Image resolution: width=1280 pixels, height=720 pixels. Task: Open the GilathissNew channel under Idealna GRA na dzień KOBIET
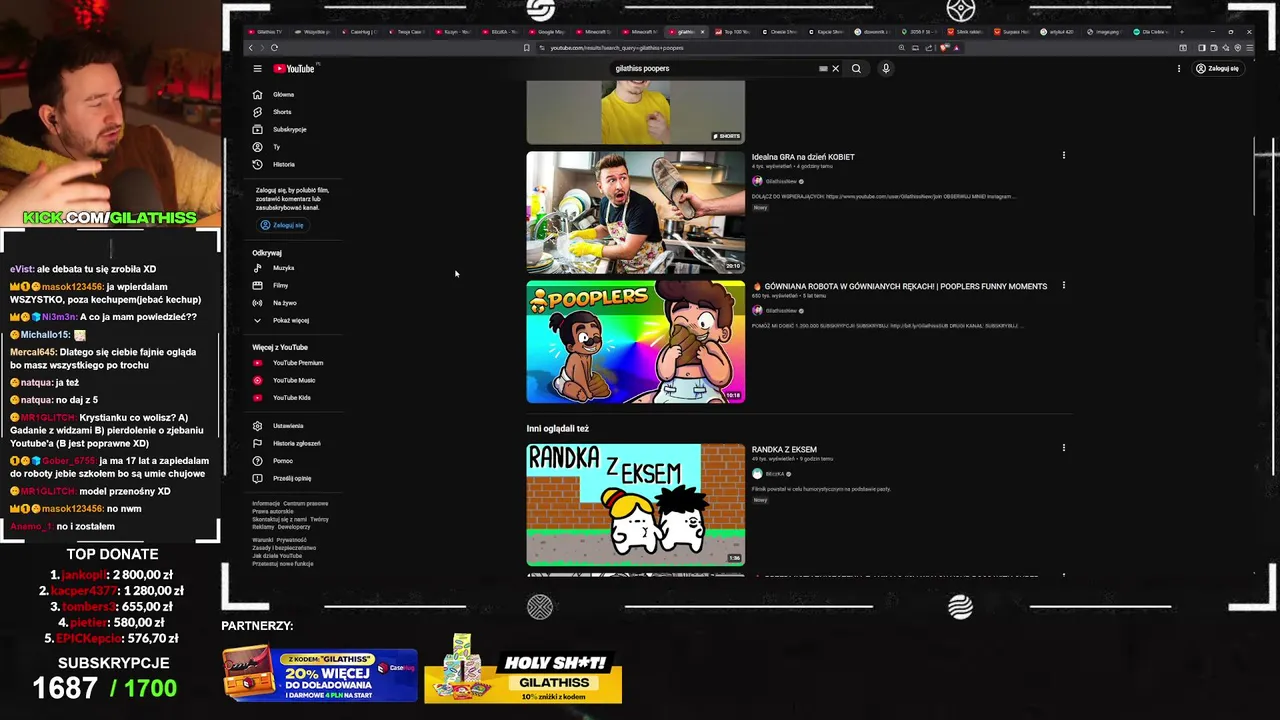tap(781, 181)
